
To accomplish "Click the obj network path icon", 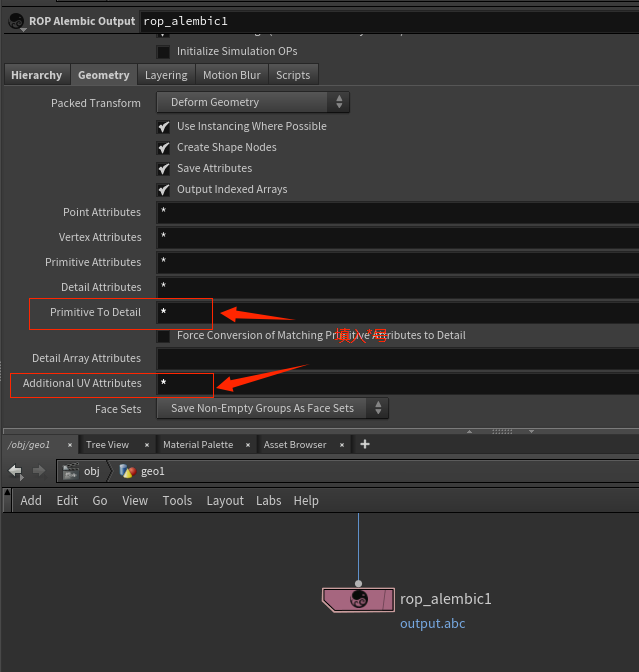I will pos(71,471).
